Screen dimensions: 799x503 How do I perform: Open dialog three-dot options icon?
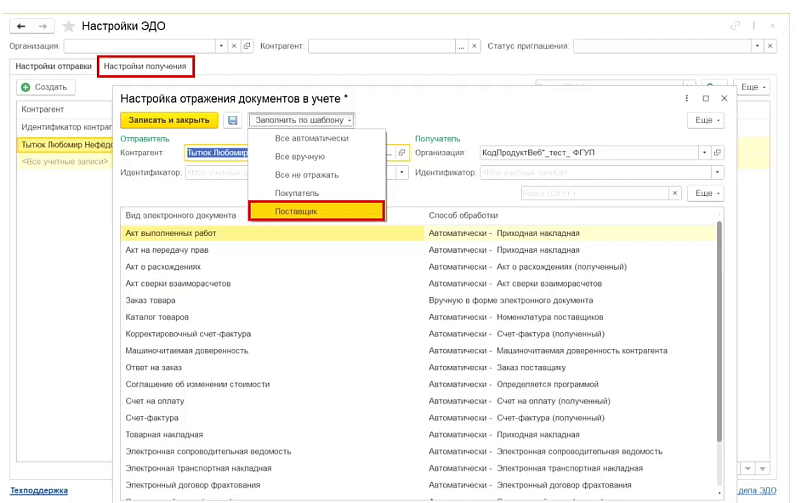click(686, 98)
